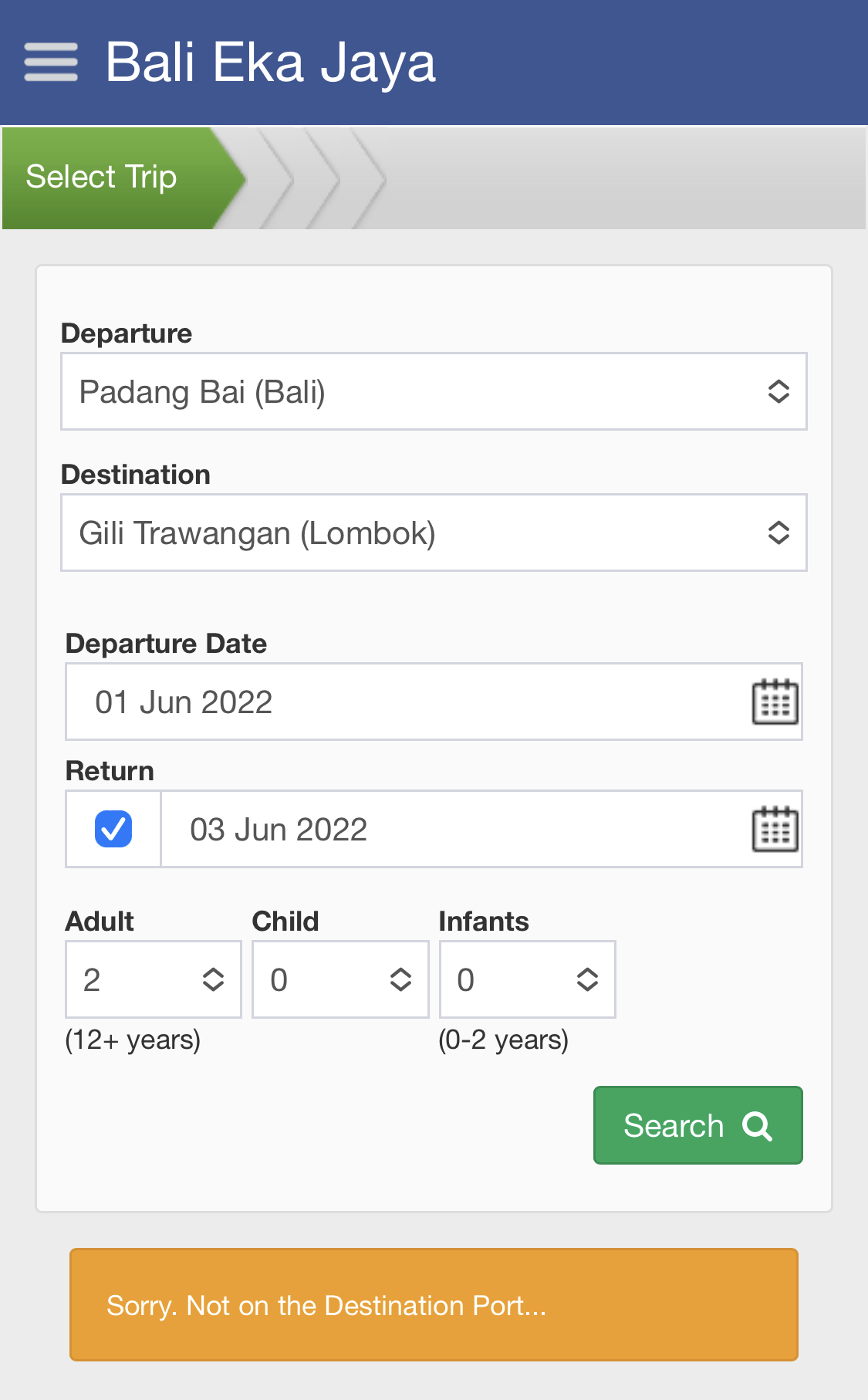868x1400 pixels.
Task: Click the green Search button
Action: click(x=697, y=1125)
